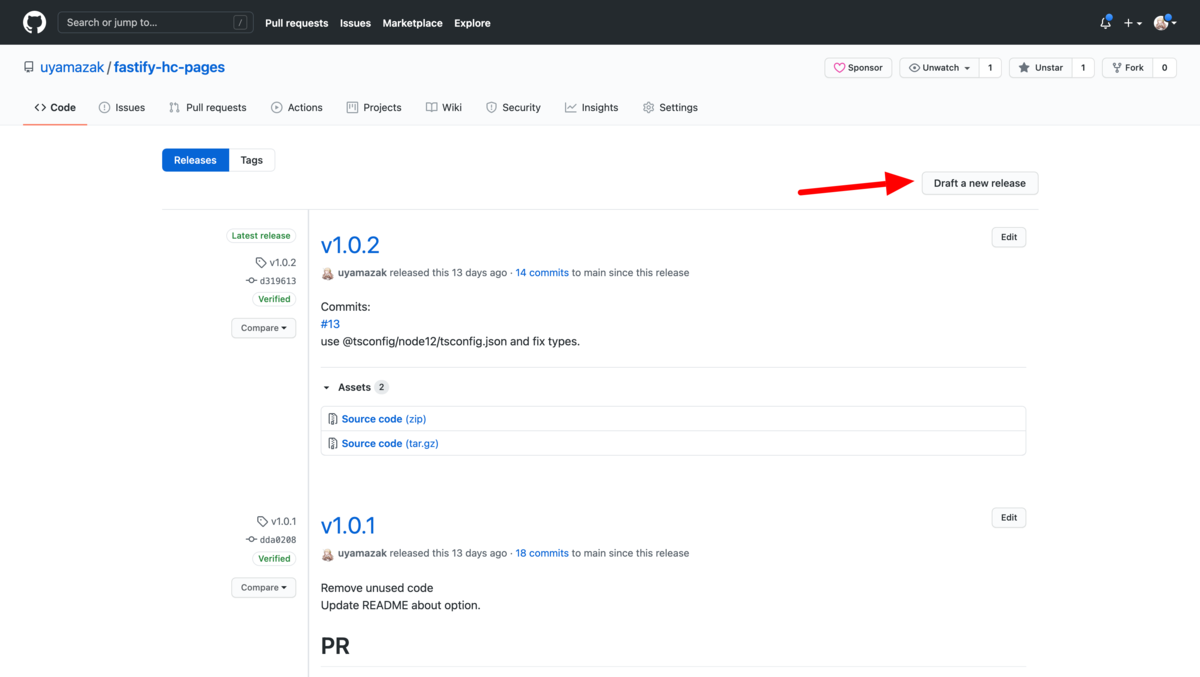Open the notifications bell

tap(1106, 22)
